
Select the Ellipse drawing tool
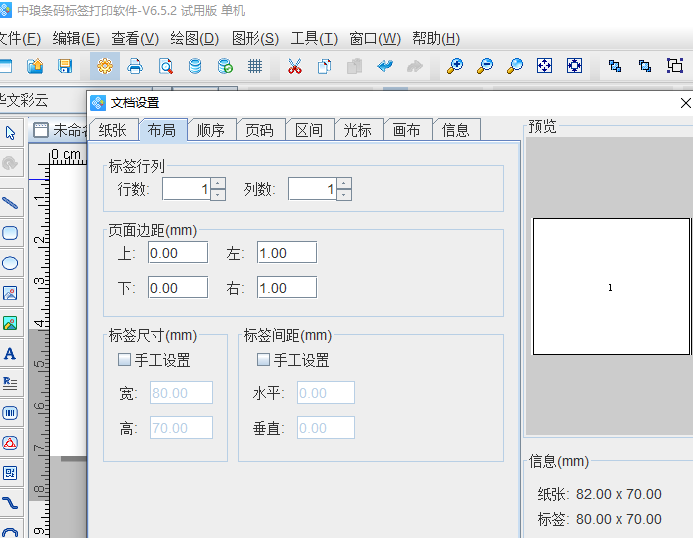[x=10, y=263]
